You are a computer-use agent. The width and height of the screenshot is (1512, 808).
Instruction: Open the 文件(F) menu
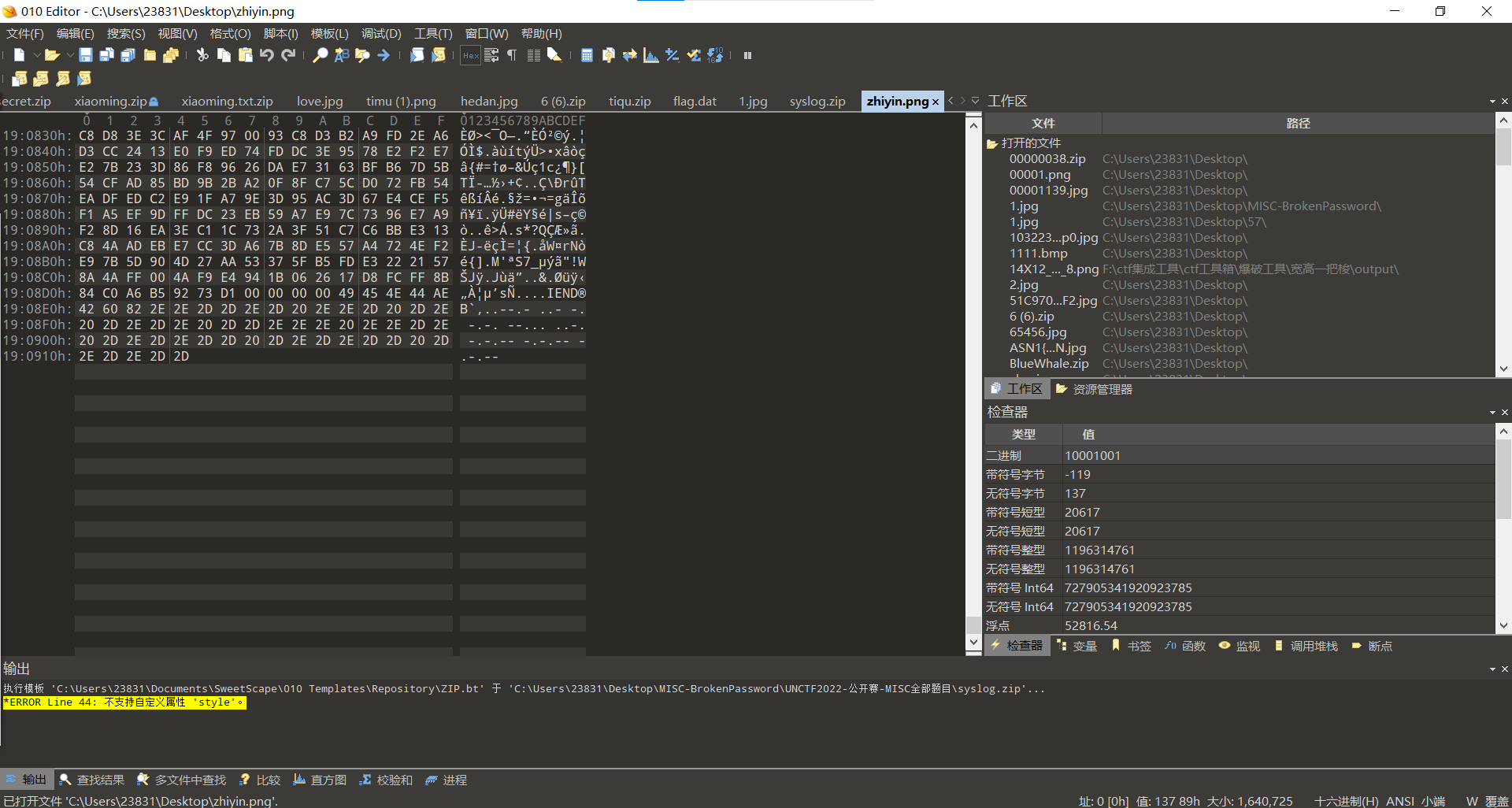pyautogui.click(x=25, y=34)
